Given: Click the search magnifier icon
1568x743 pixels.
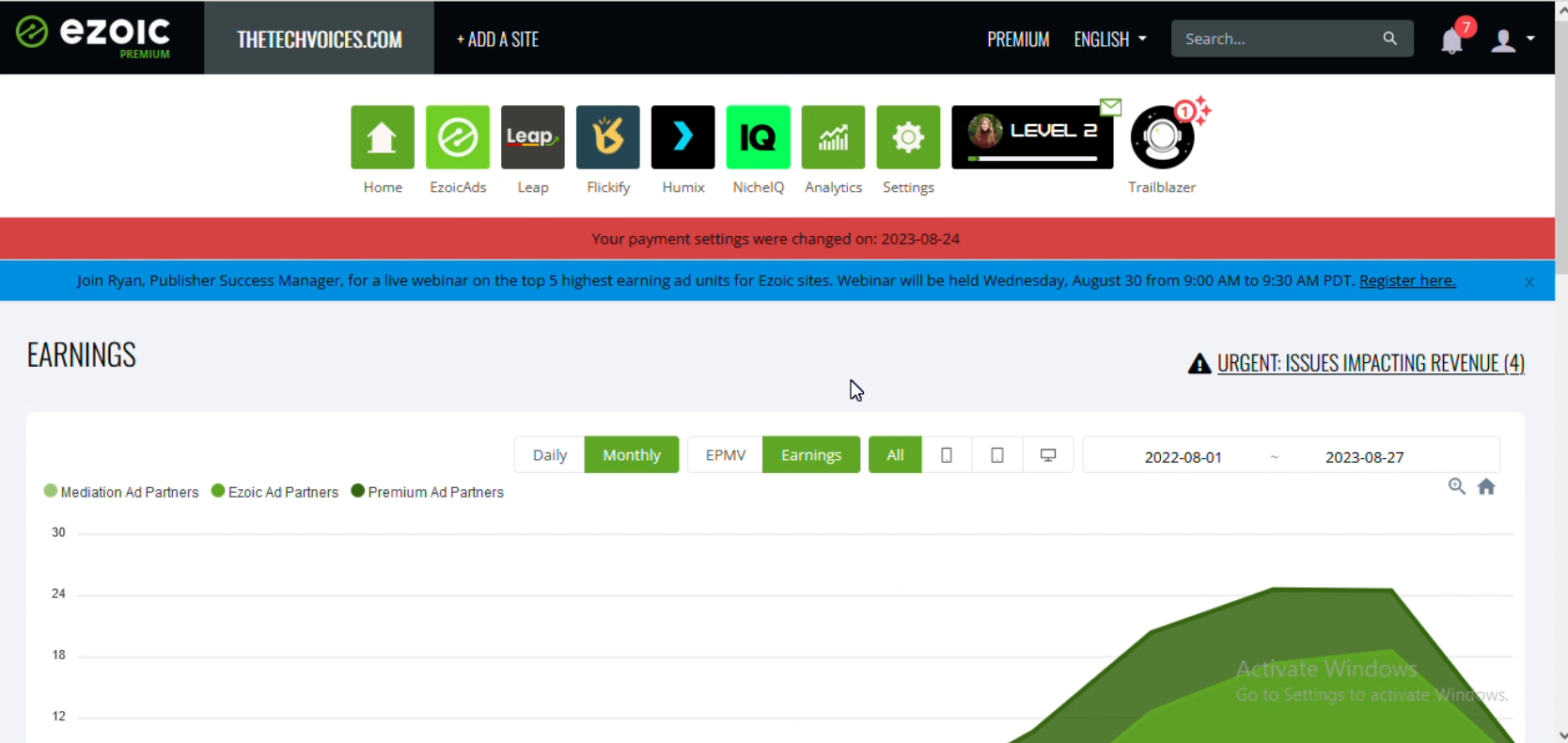Looking at the screenshot, I should click(1390, 39).
